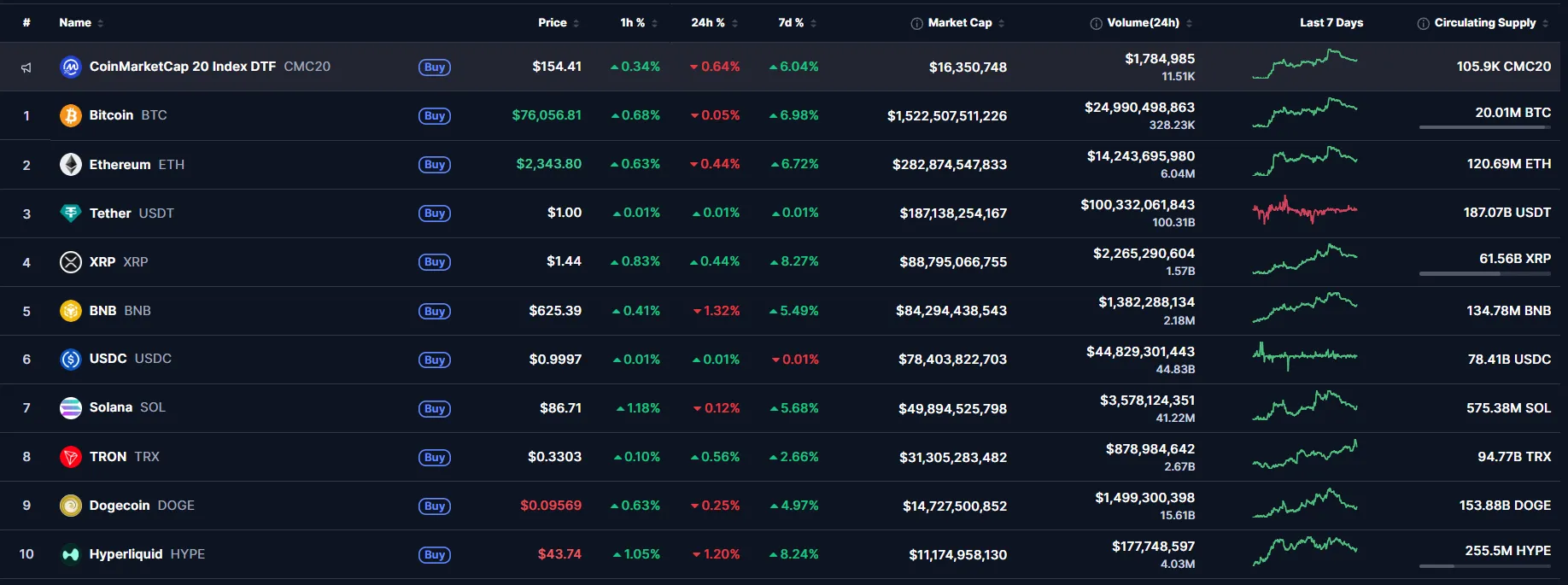Screen dimensions: 1568x585
Task: Click the XRP circulating supply progress bar
Action: pos(1484,274)
